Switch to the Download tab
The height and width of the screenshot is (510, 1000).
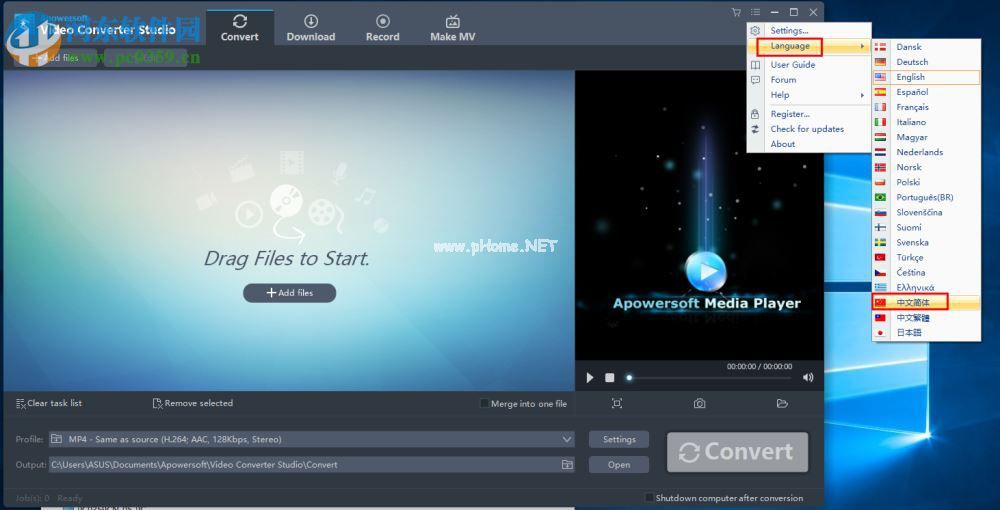click(311, 28)
